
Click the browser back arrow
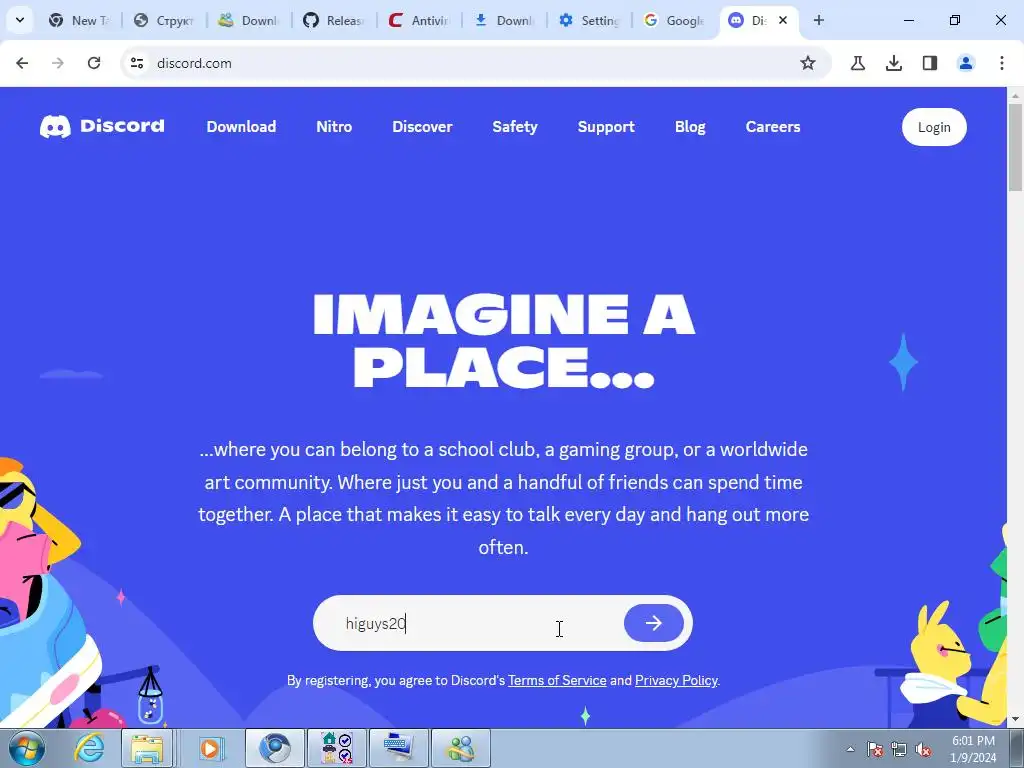coord(22,63)
